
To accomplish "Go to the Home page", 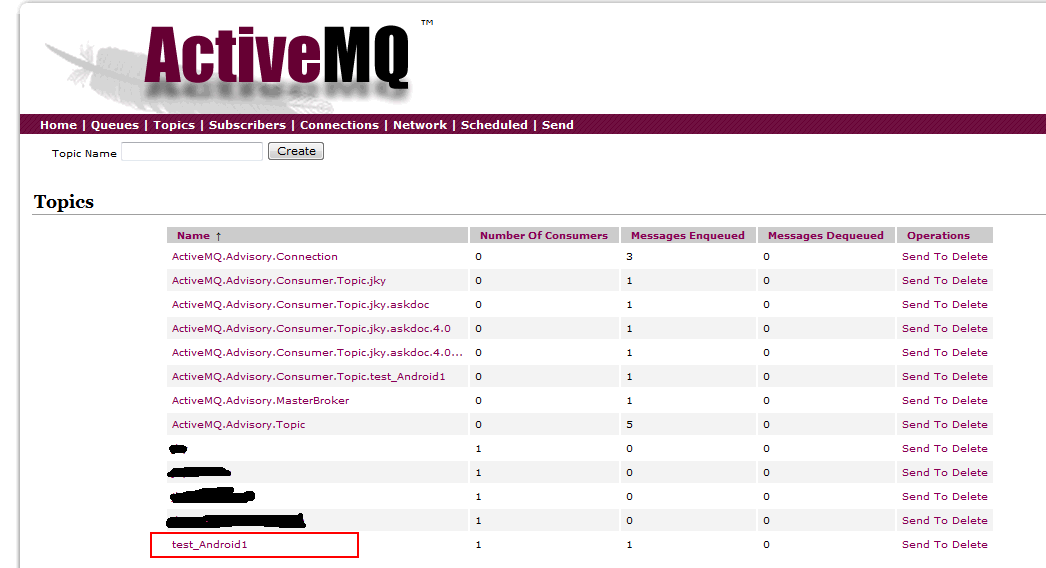I will [58, 125].
